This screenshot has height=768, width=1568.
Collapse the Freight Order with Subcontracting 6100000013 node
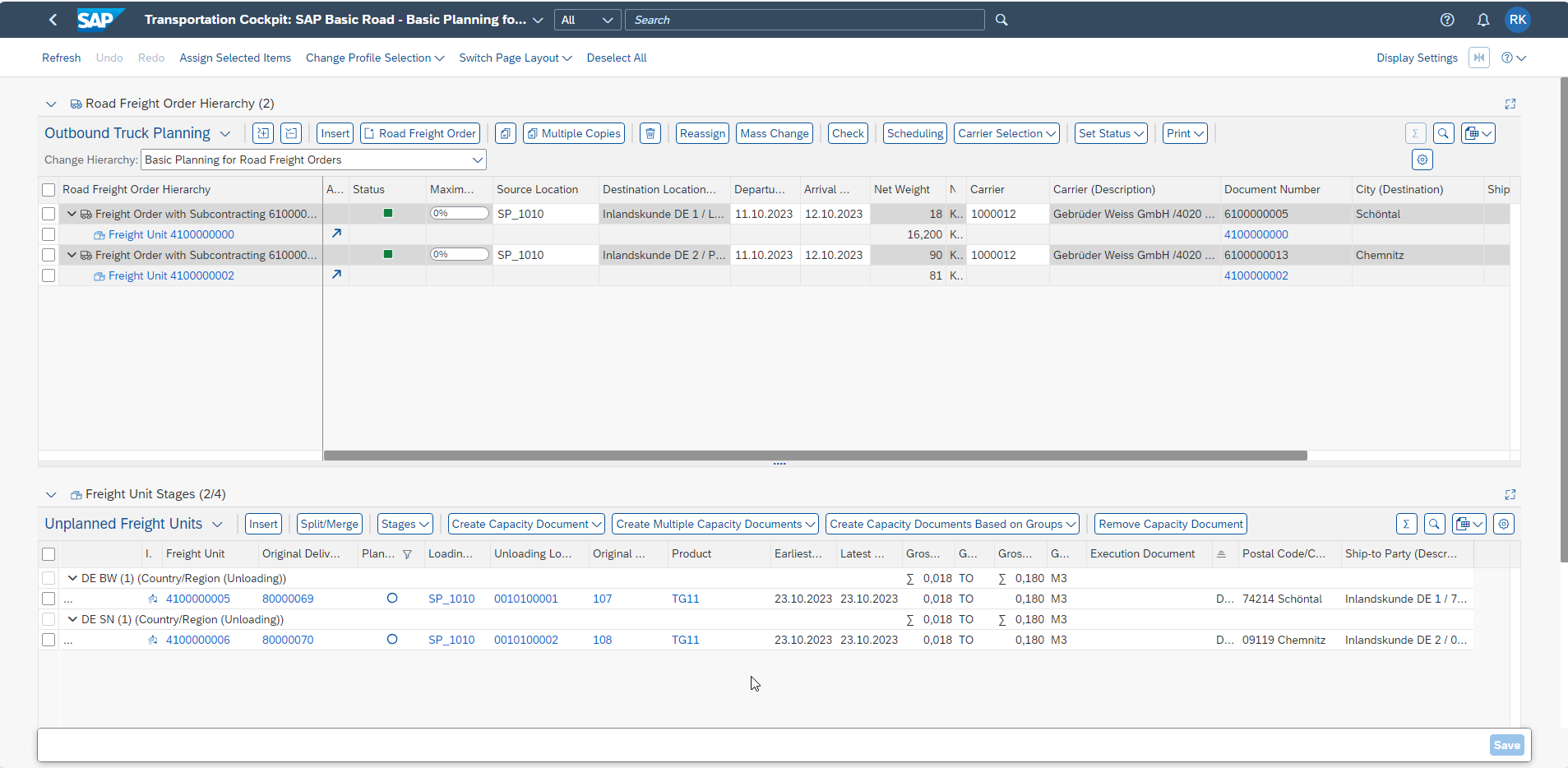coord(71,254)
